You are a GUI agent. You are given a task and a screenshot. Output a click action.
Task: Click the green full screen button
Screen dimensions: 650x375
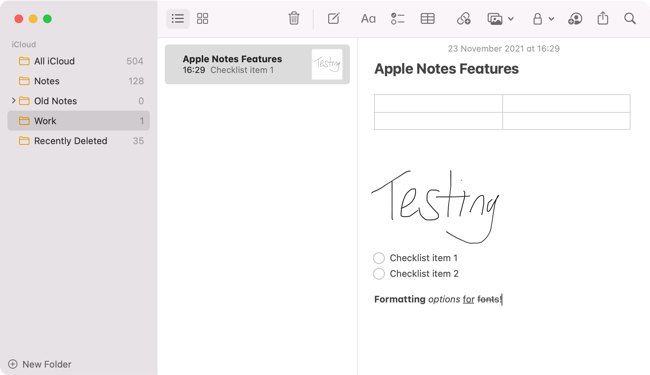click(47, 19)
